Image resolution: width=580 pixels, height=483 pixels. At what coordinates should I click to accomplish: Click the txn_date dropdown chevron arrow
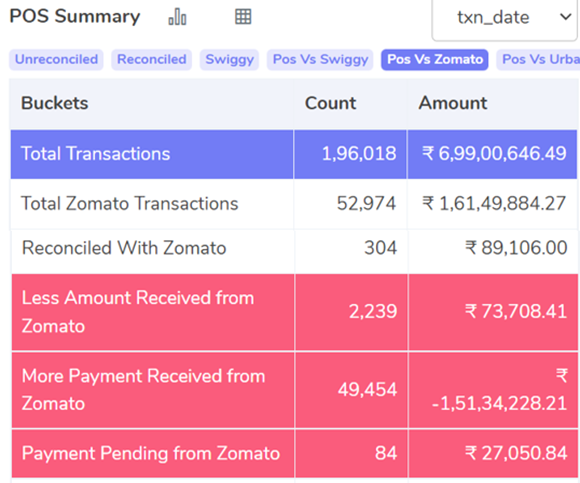click(x=565, y=17)
